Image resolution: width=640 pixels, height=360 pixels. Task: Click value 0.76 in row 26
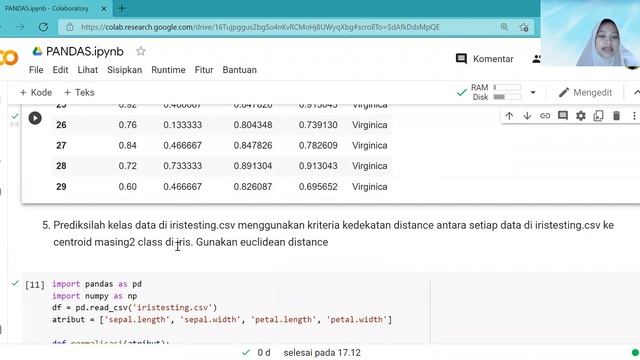pyautogui.click(x=127, y=125)
